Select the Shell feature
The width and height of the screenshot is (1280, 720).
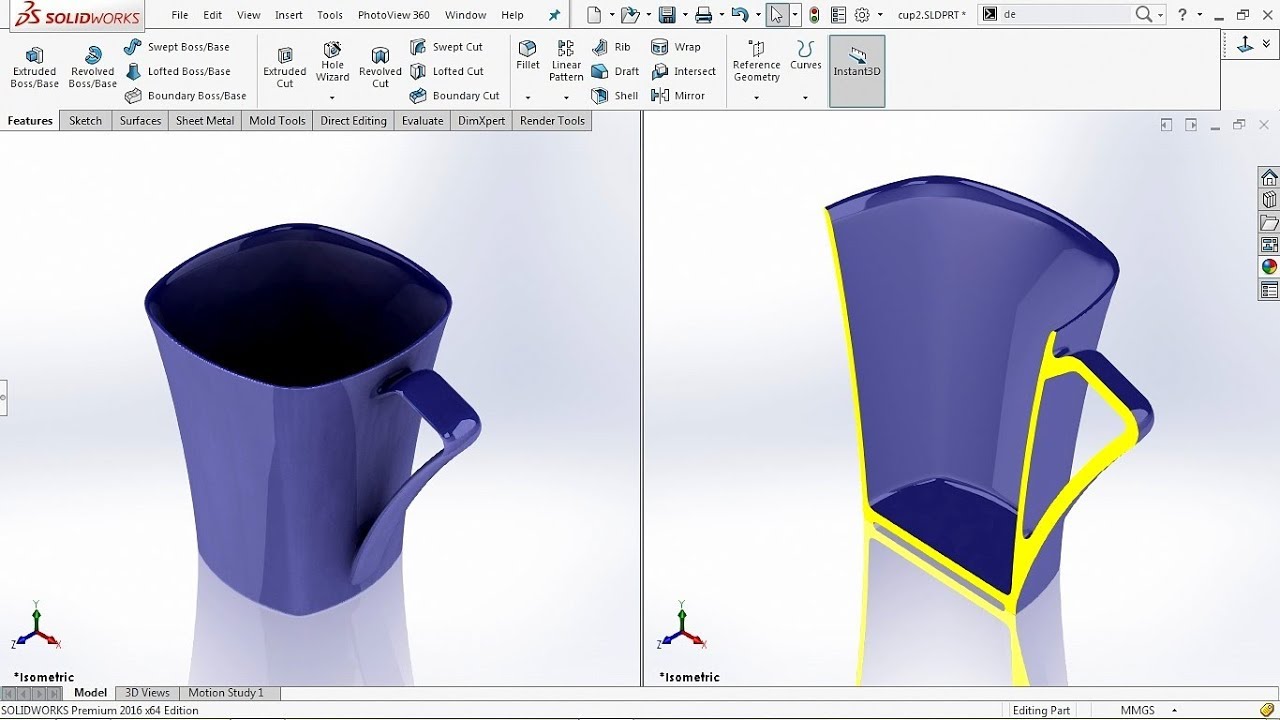tap(615, 96)
